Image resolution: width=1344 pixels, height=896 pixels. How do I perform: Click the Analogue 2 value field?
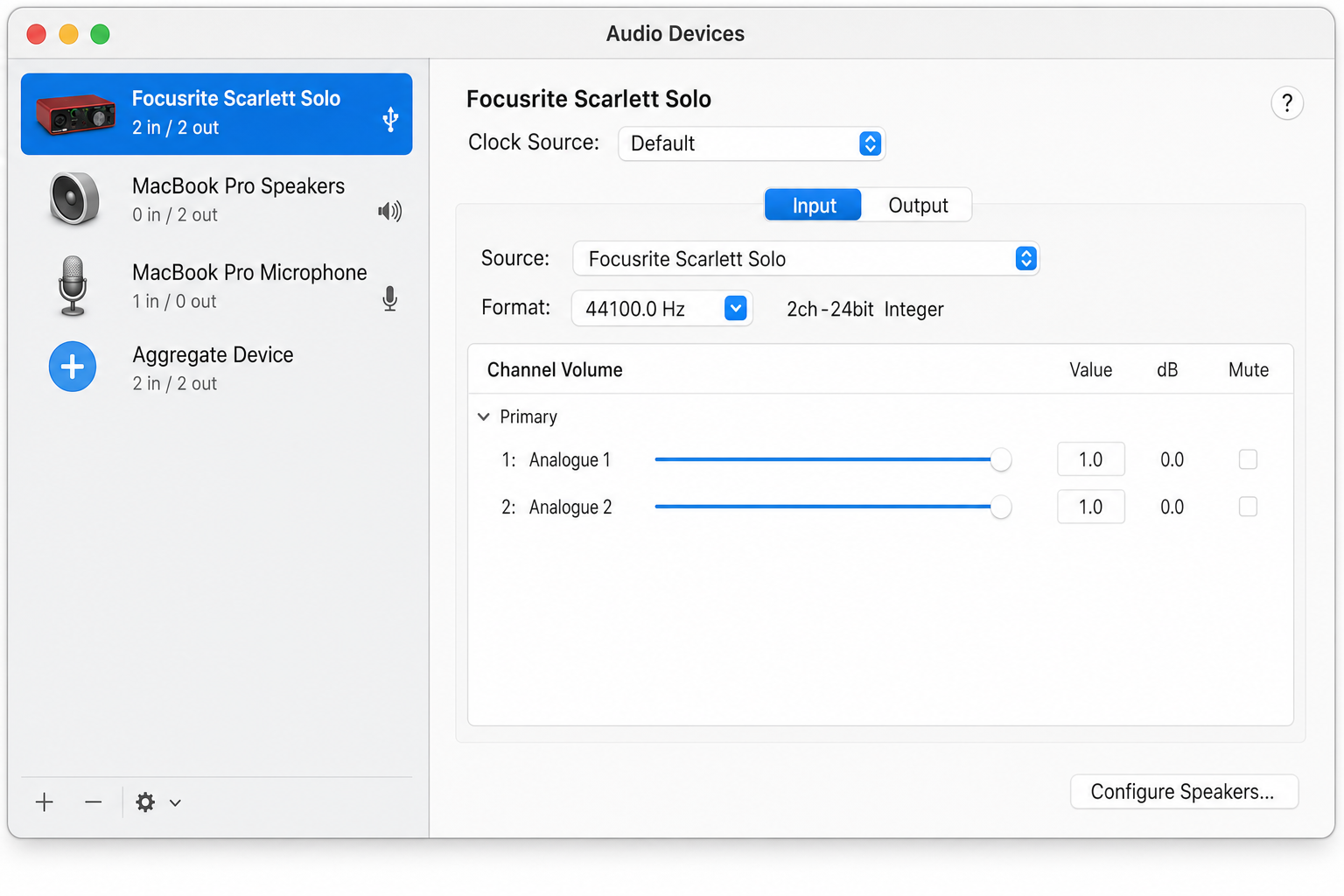[x=1091, y=507]
